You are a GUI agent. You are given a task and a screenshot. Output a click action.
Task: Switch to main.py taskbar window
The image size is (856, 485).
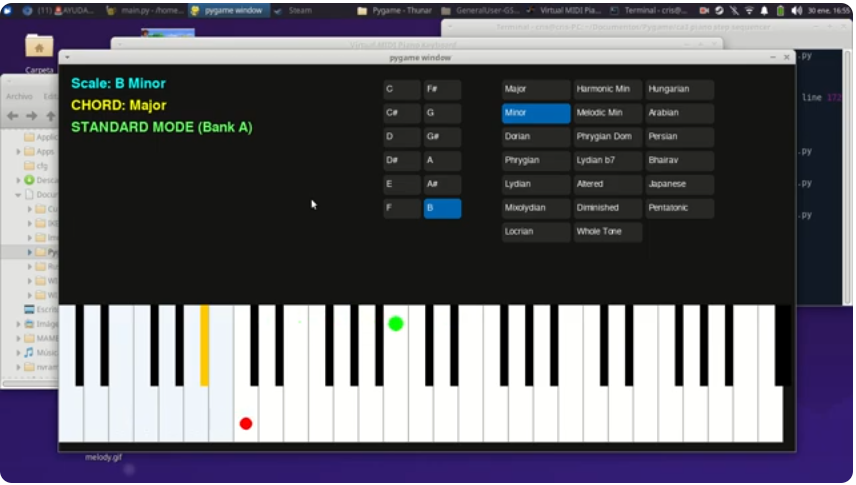pyautogui.click(x=146, y=10)
